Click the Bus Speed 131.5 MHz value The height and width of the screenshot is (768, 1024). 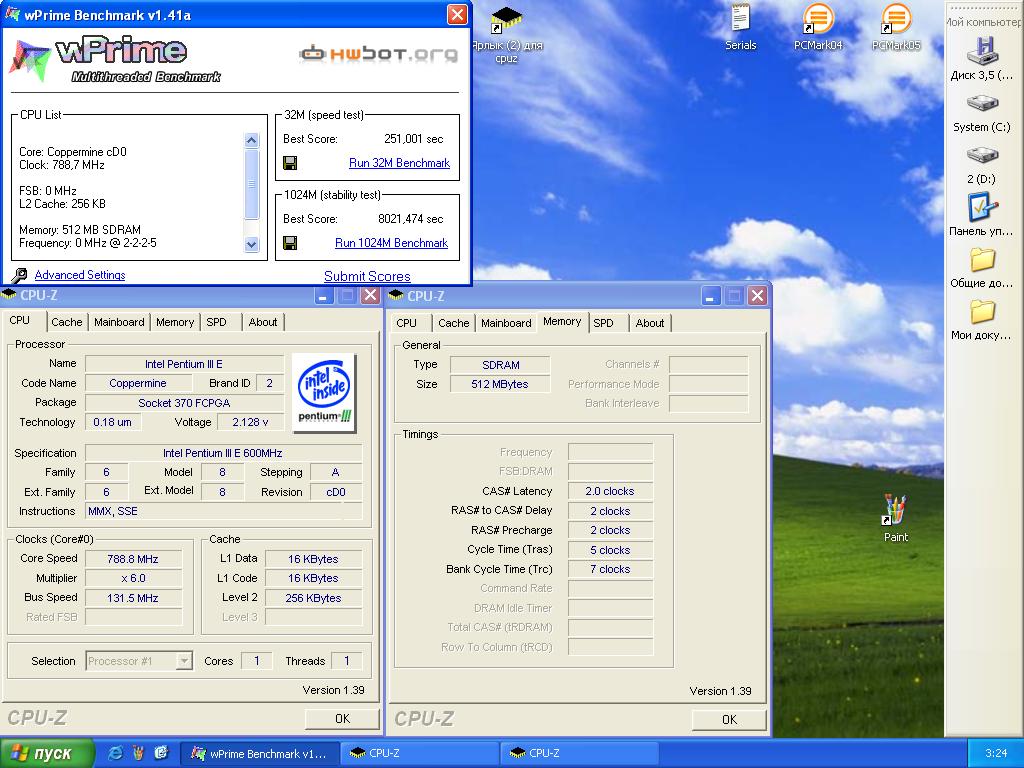[x=133, y=598]
